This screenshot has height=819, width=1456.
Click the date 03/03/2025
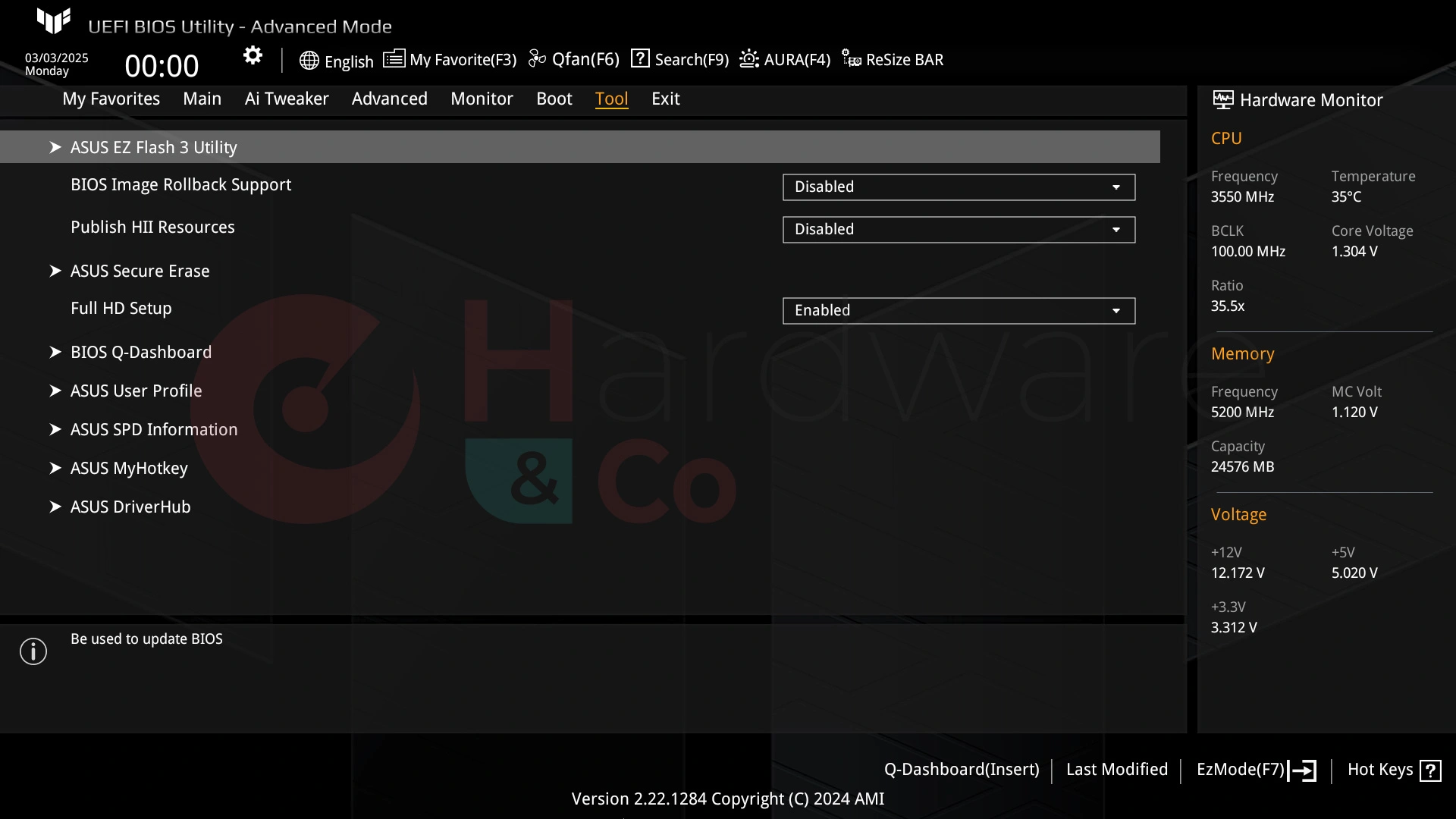57,58
